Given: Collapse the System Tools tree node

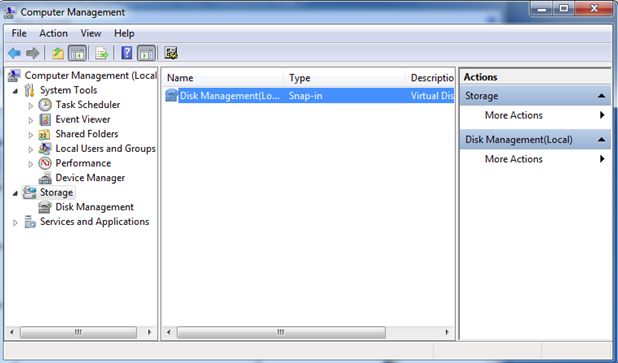Looking at the screenshot, I should 15,91.
